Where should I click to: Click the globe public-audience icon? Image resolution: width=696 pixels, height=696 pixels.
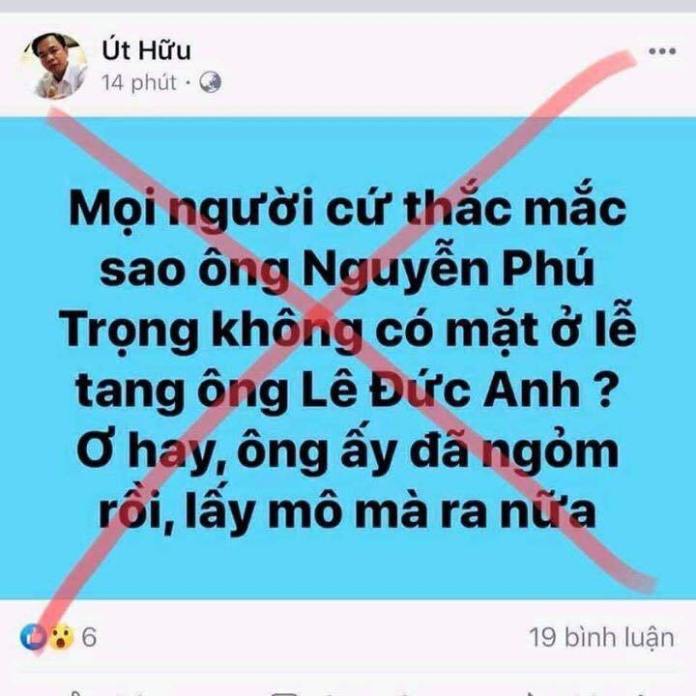(210, 82)
